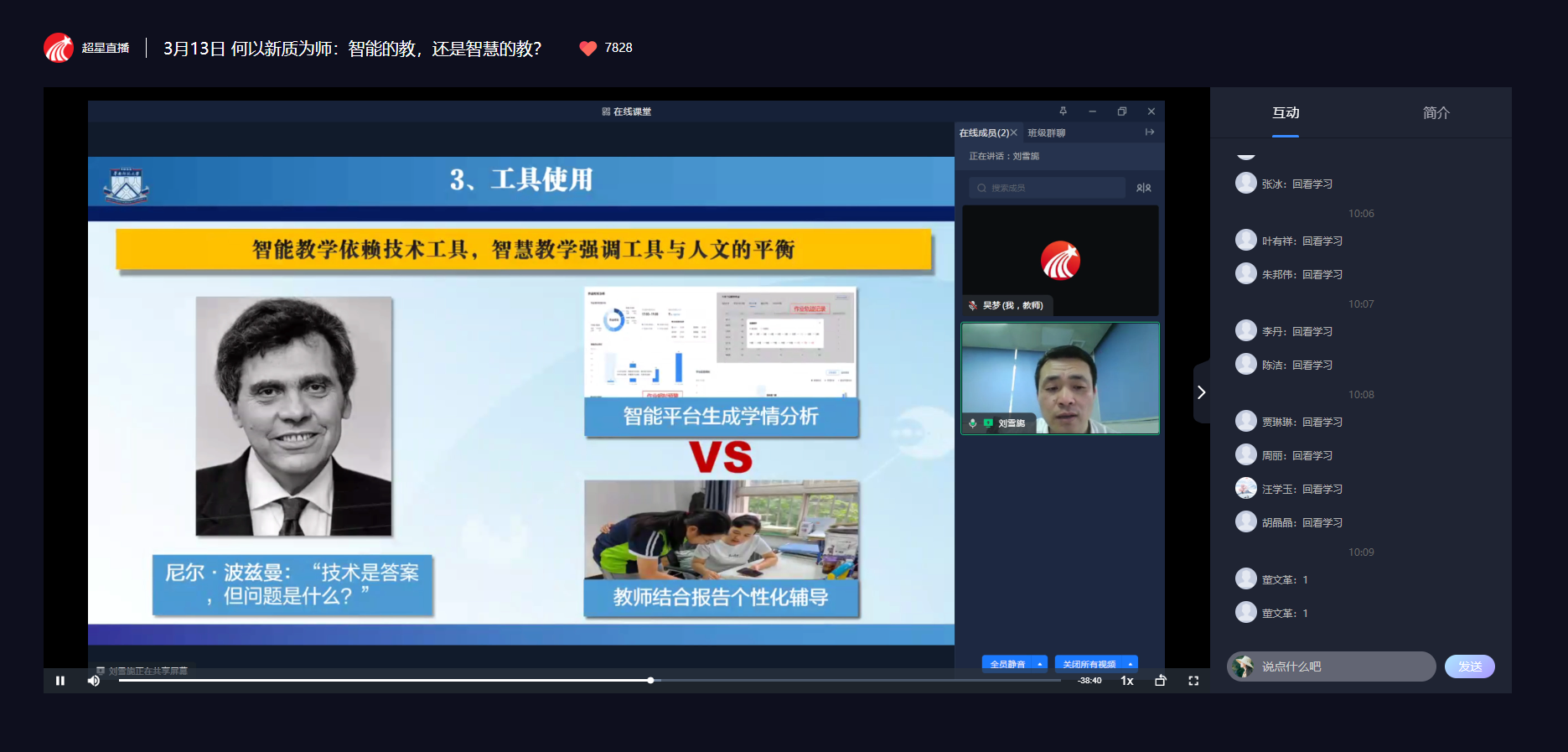Click the 10:09 chat timestamp
The width and height of the screenshot is (1568, 752).
1361,552
